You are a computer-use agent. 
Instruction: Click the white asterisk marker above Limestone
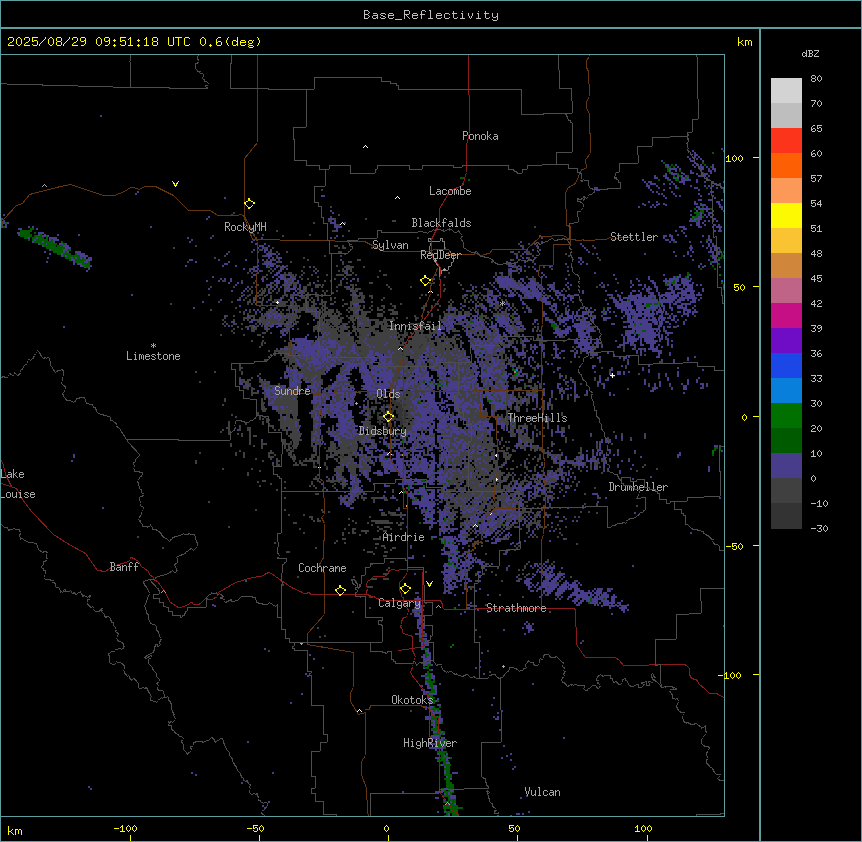click(x=153, y=346)
